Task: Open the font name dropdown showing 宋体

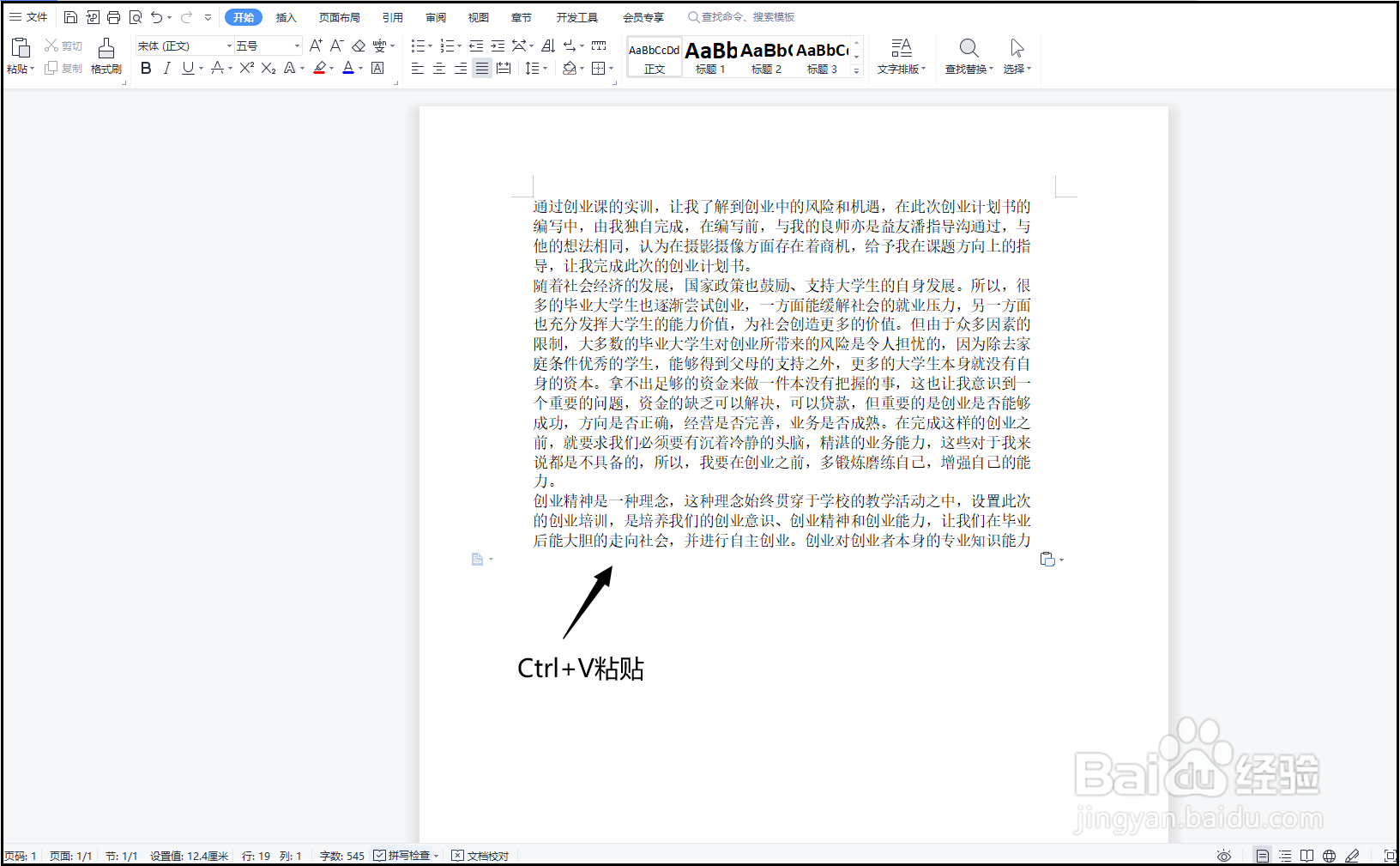Action: [180, 45]
